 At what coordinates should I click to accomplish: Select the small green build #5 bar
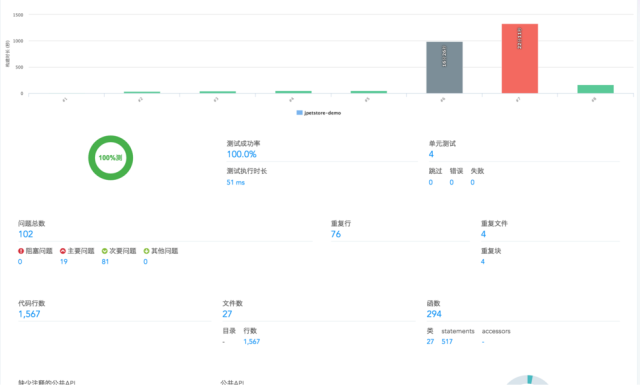369,92
